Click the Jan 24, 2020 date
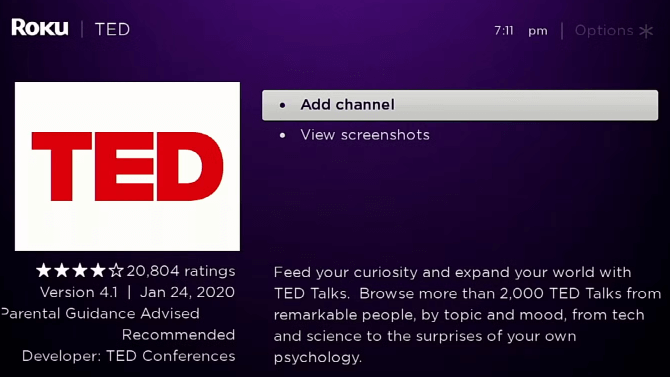This screenshot has height=377, width=670. 188,292
